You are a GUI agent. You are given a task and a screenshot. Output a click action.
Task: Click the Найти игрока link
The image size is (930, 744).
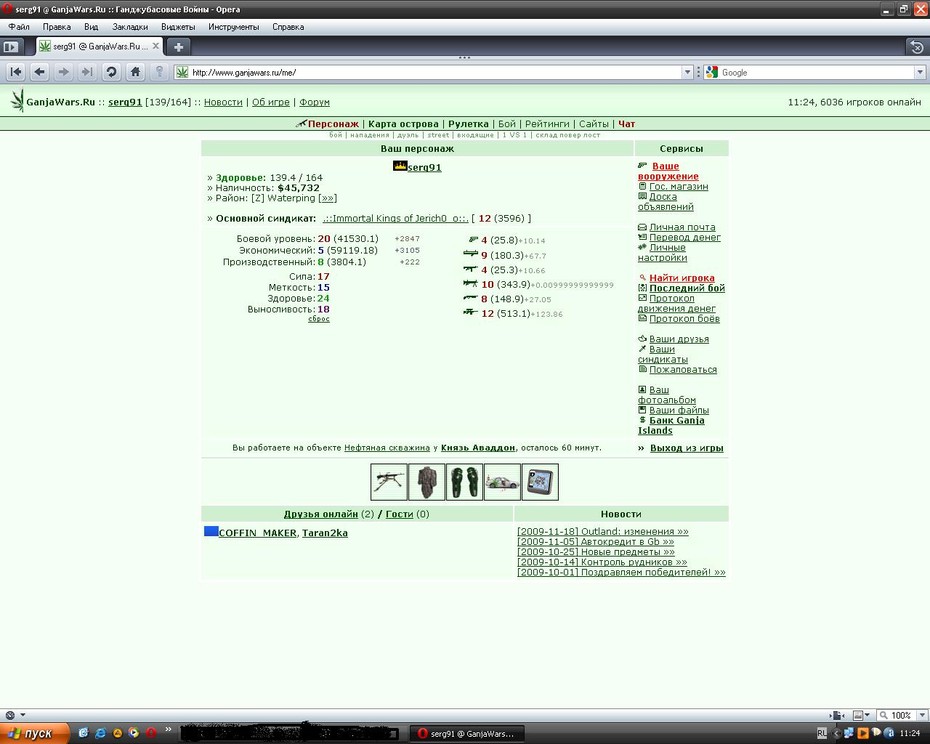tap(681, 278)
